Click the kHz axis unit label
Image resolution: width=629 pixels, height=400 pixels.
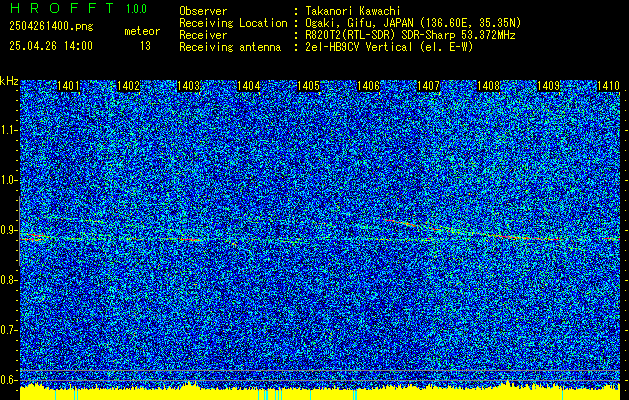pos(9,81)
